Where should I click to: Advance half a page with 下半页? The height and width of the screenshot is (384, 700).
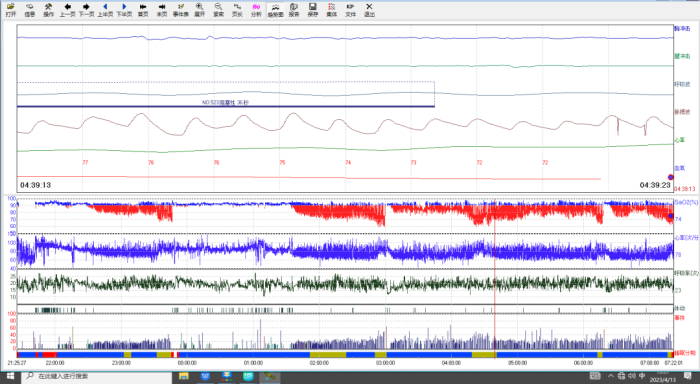[124, 10]
